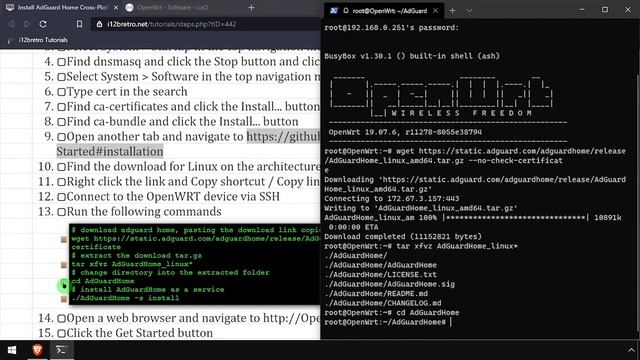Check step 12 Connect via SSH checkbox

click(61, 197)
